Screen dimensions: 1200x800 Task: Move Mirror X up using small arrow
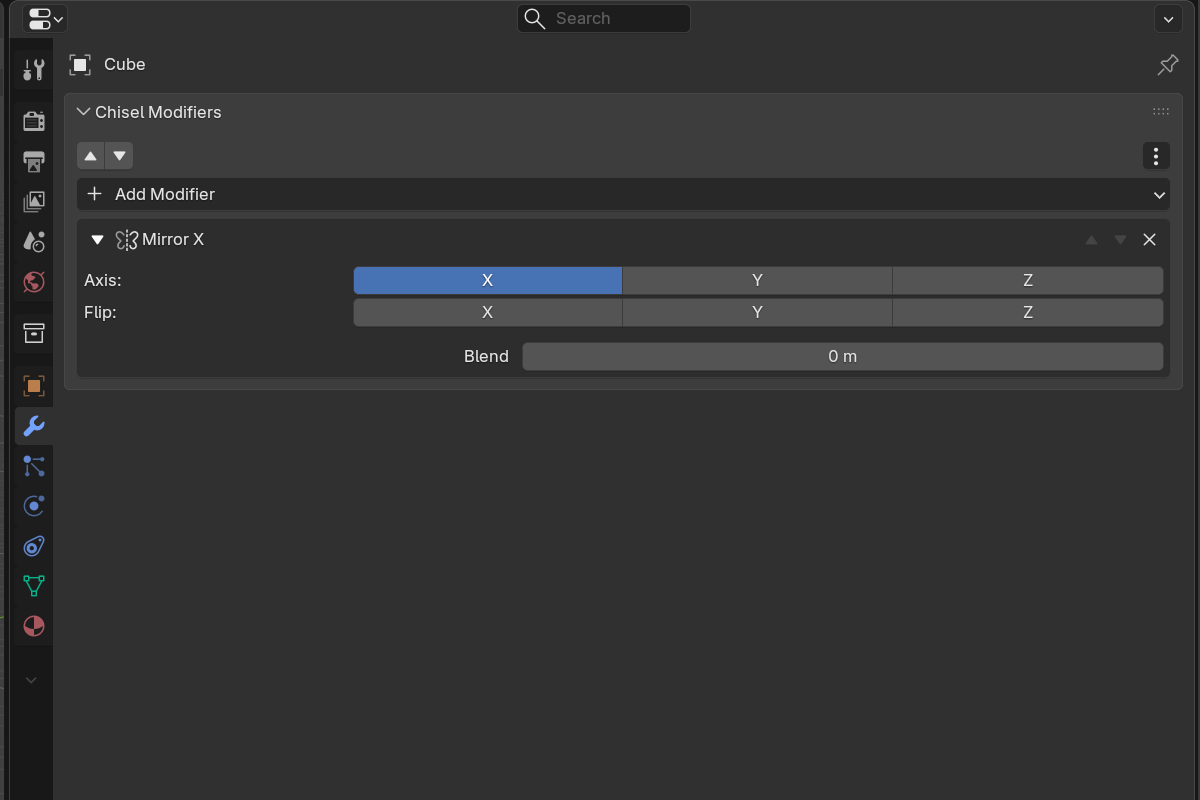click(x=1092, y=240)
